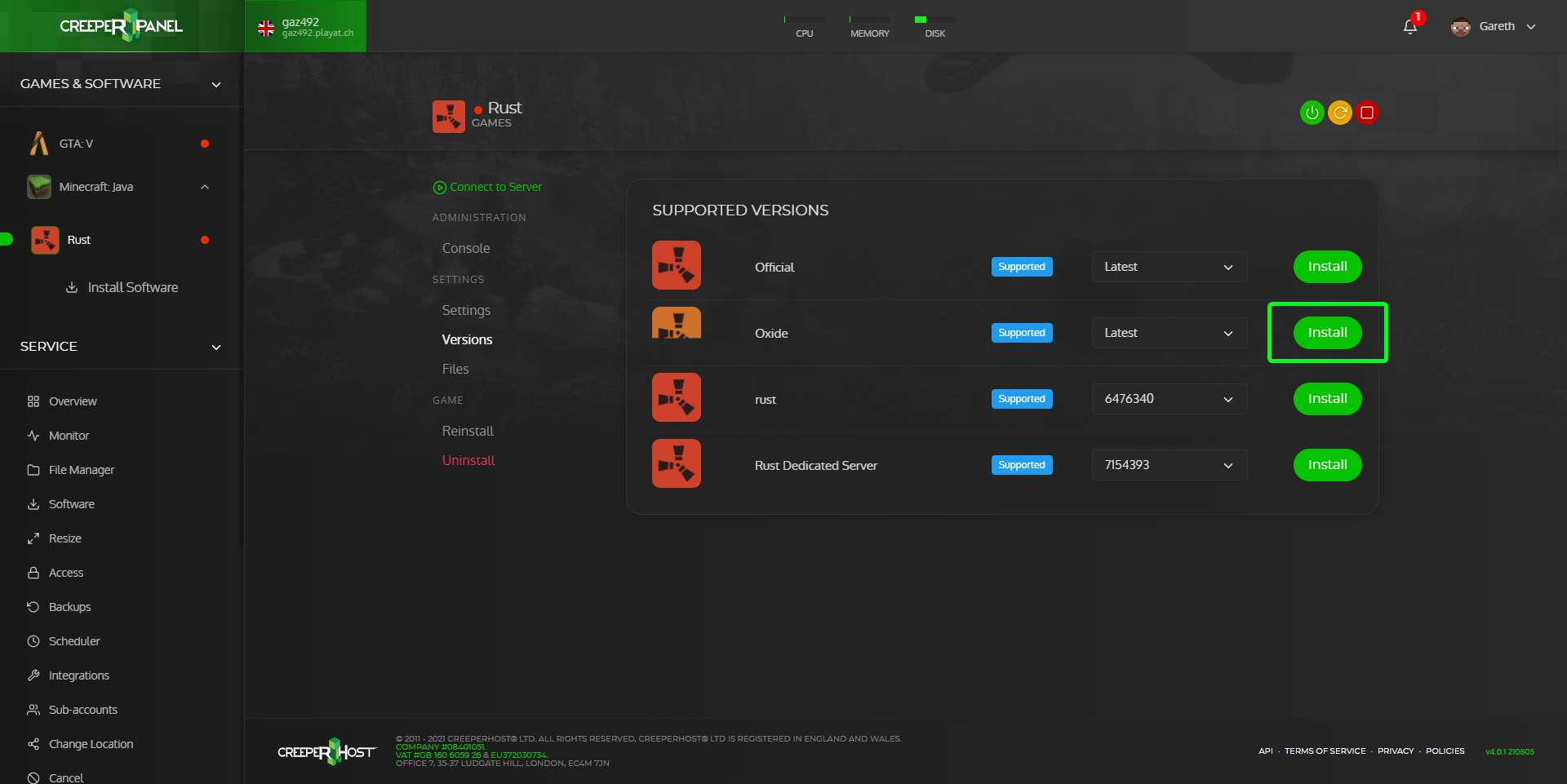Open the Official version Latest dropdown

[x=1170, y=267]
